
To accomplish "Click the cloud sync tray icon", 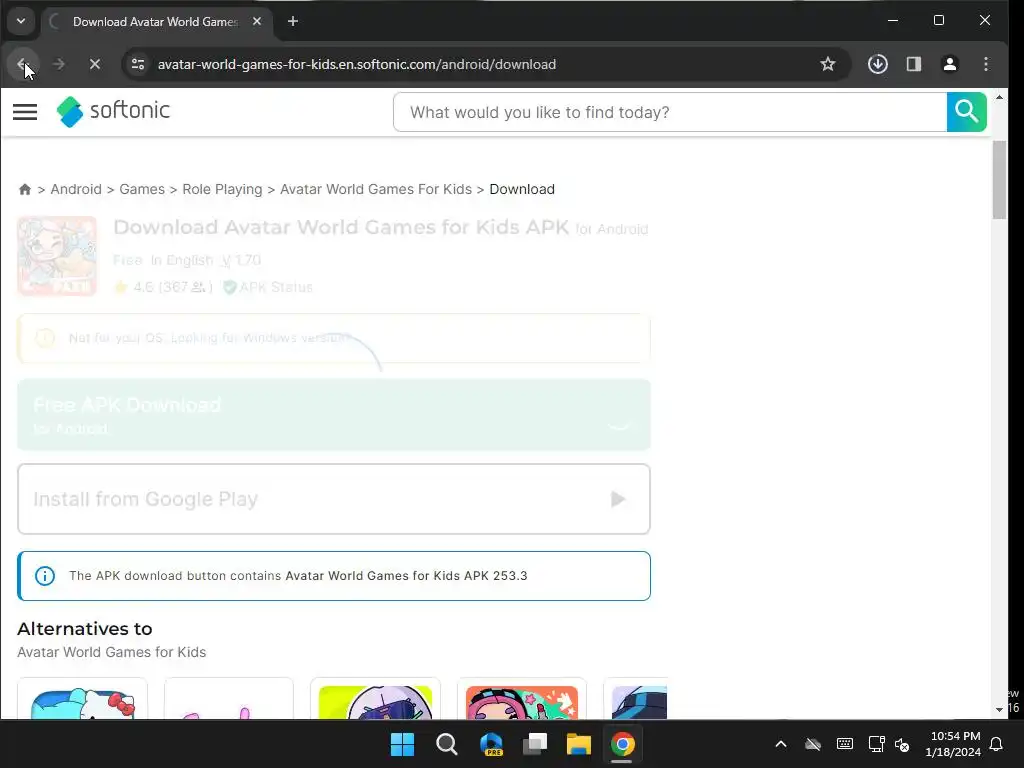I will coord(812,744).
